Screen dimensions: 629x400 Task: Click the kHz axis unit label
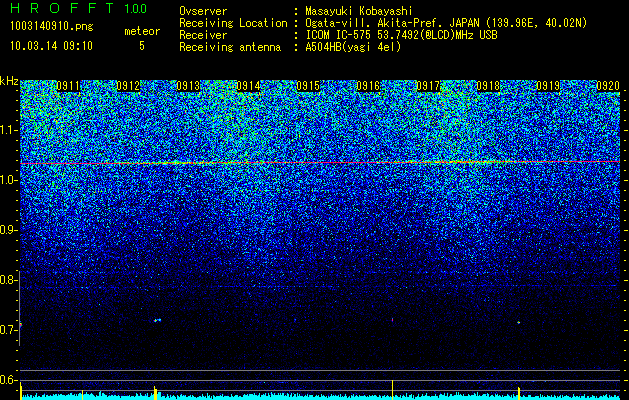click(9, 81)
